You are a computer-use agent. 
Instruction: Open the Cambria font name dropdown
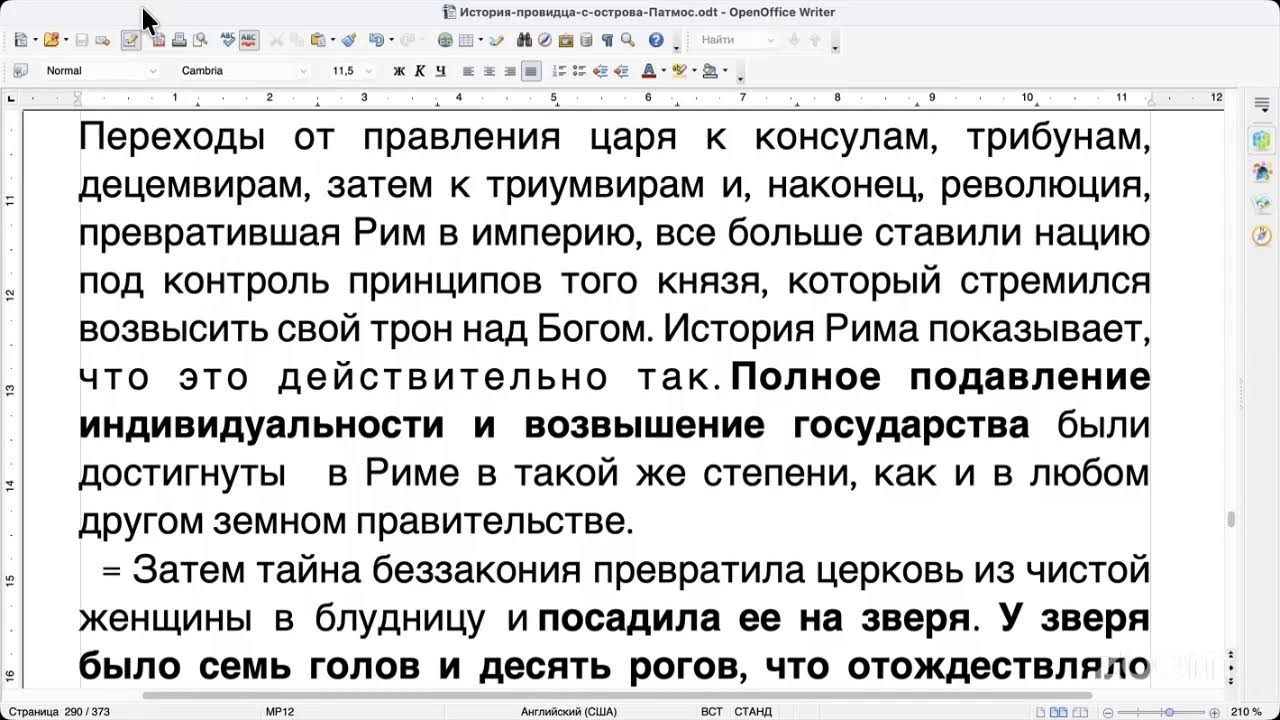click(x=304, y=71)
